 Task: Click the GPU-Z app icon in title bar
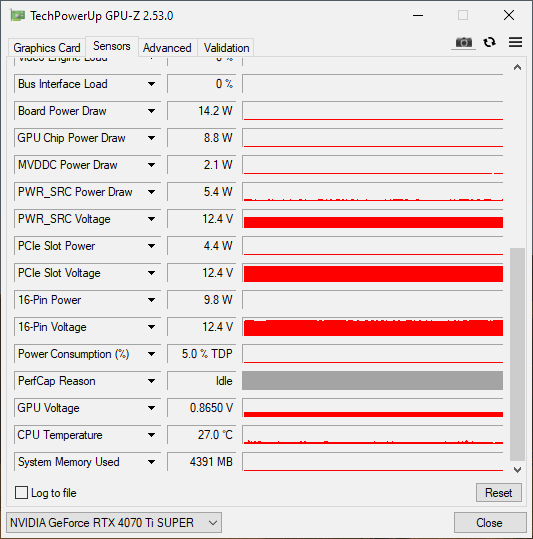18,16
